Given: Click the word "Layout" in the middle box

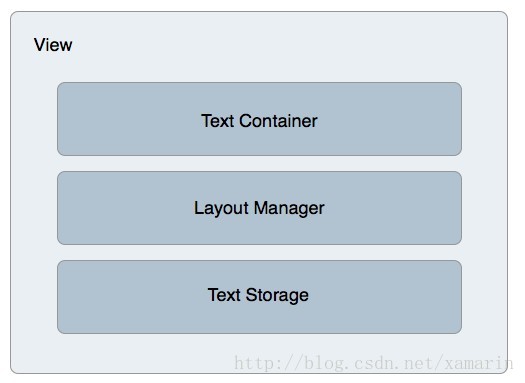Looking at the screenshot, I should point(221,209).
